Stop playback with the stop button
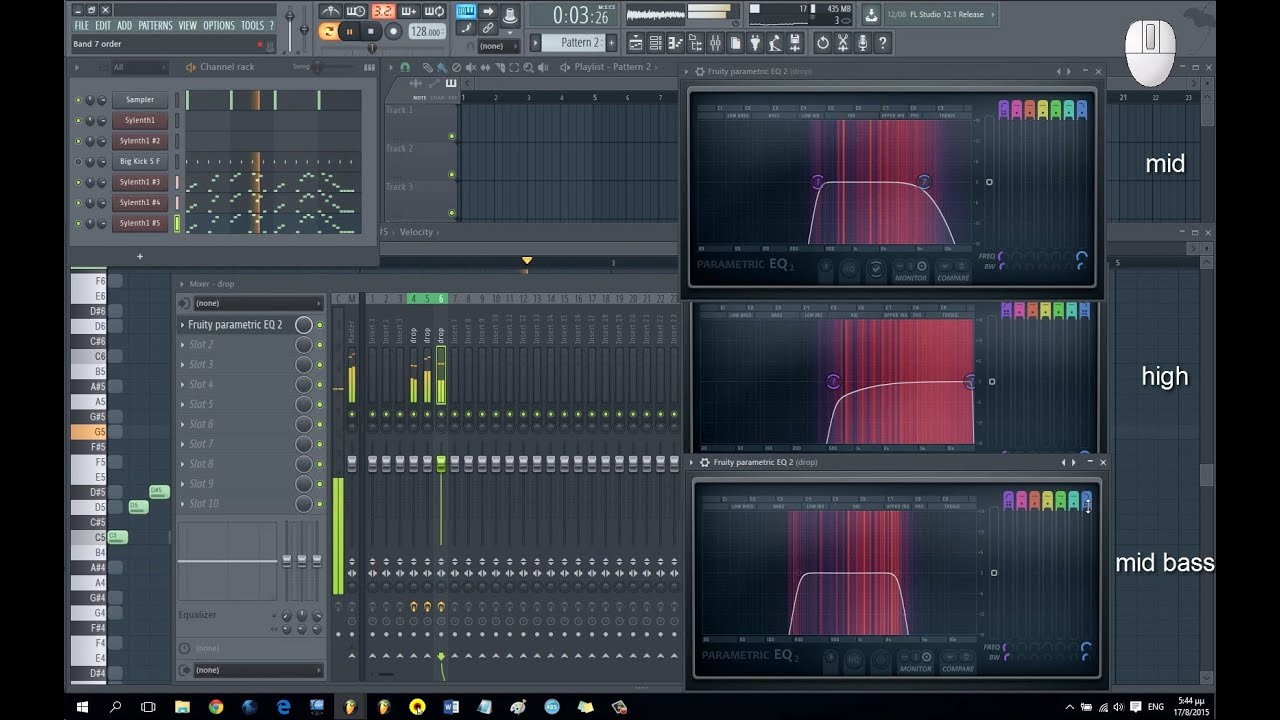Screen dimensions: 1280x720 coord(371,31)
